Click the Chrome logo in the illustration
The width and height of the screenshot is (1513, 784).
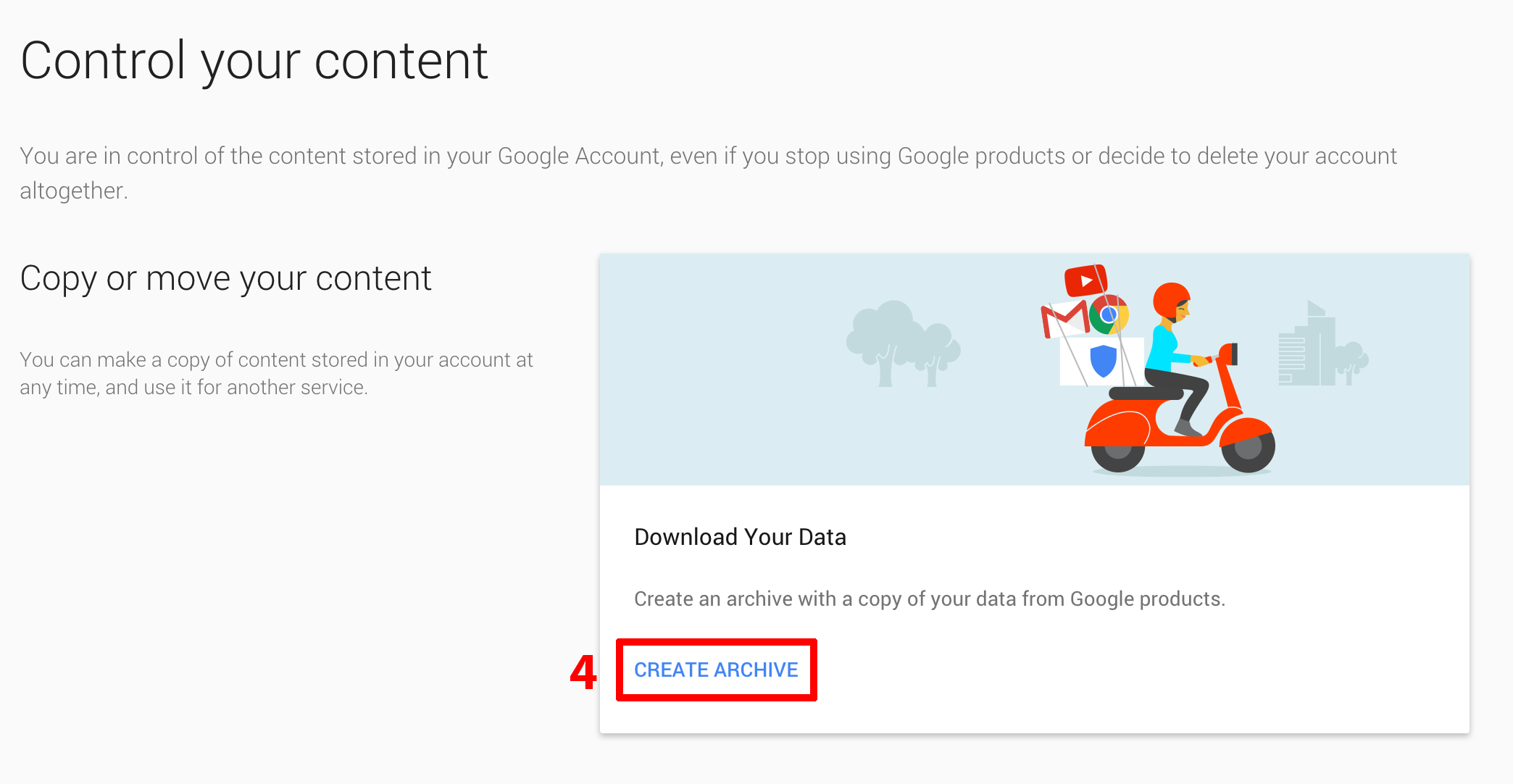pos(1109,314)
